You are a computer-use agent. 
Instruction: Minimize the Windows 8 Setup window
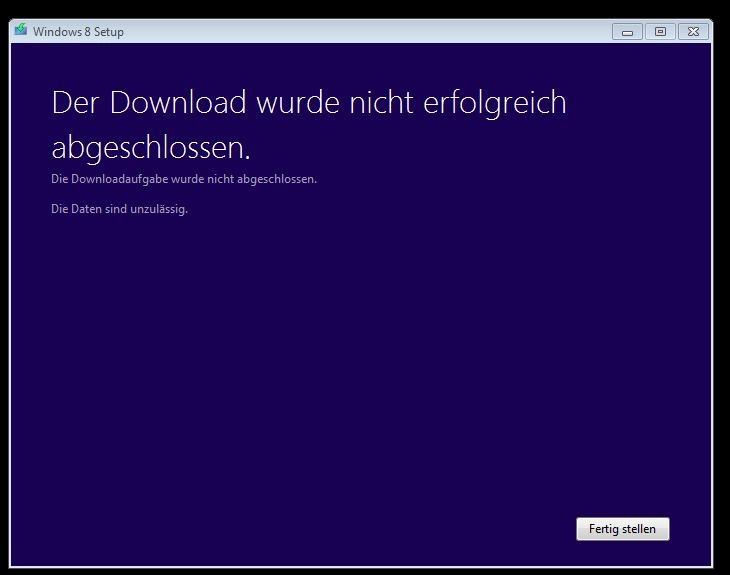627,32
